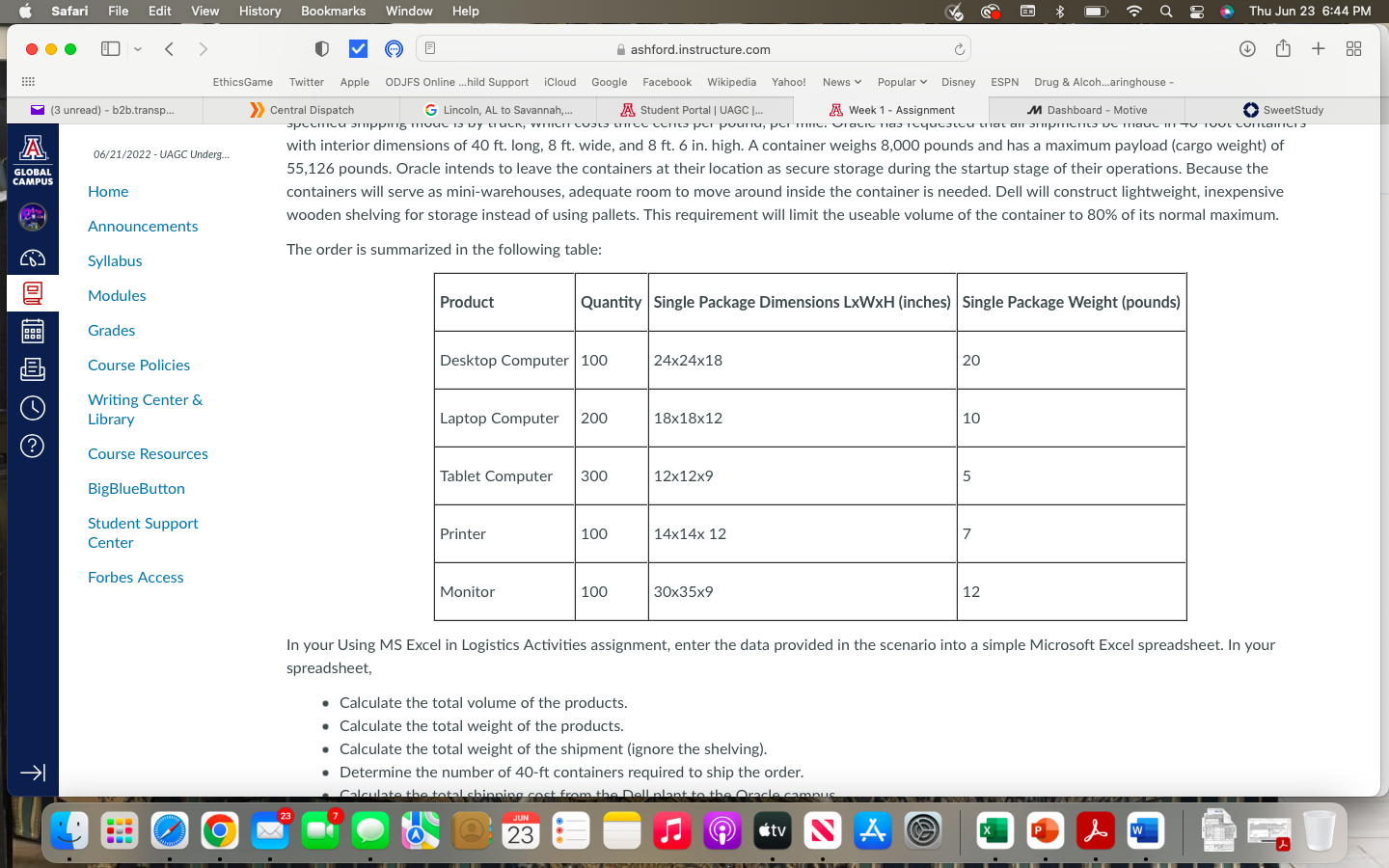Screen dimensions: 1389x868
Task: Click the ashford.instructure.com address bar
Action: (694, 49)
